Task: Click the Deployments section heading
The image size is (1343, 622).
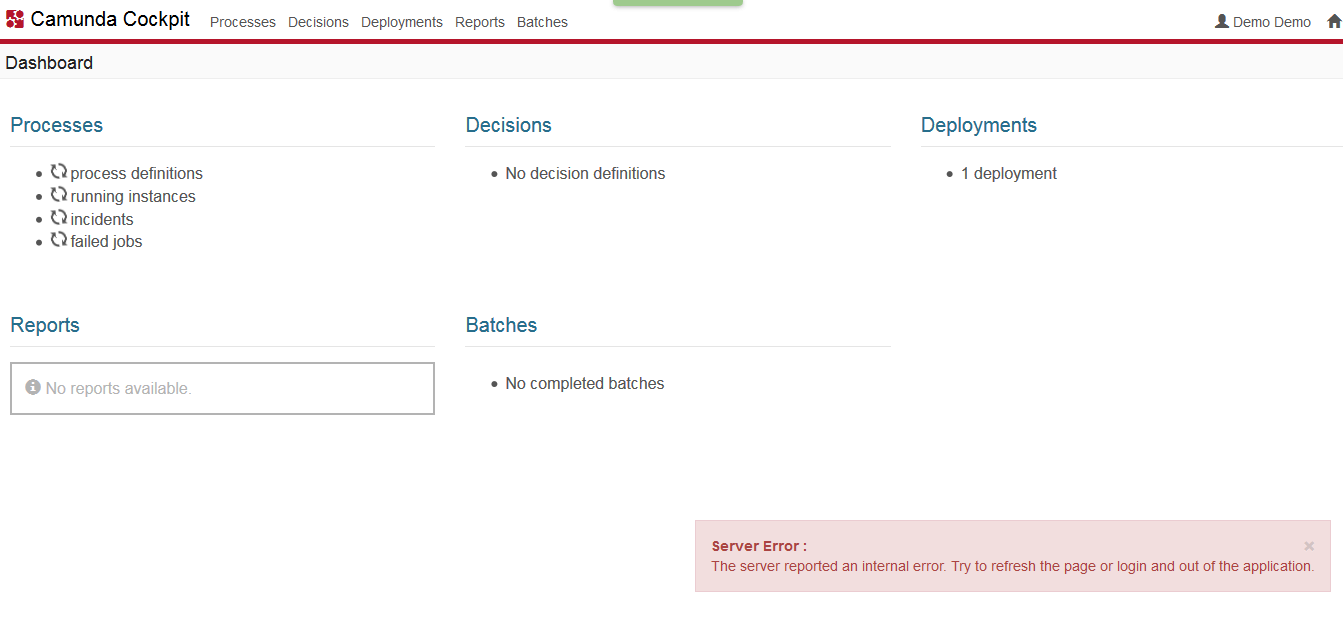Action: tap(978, 125)
